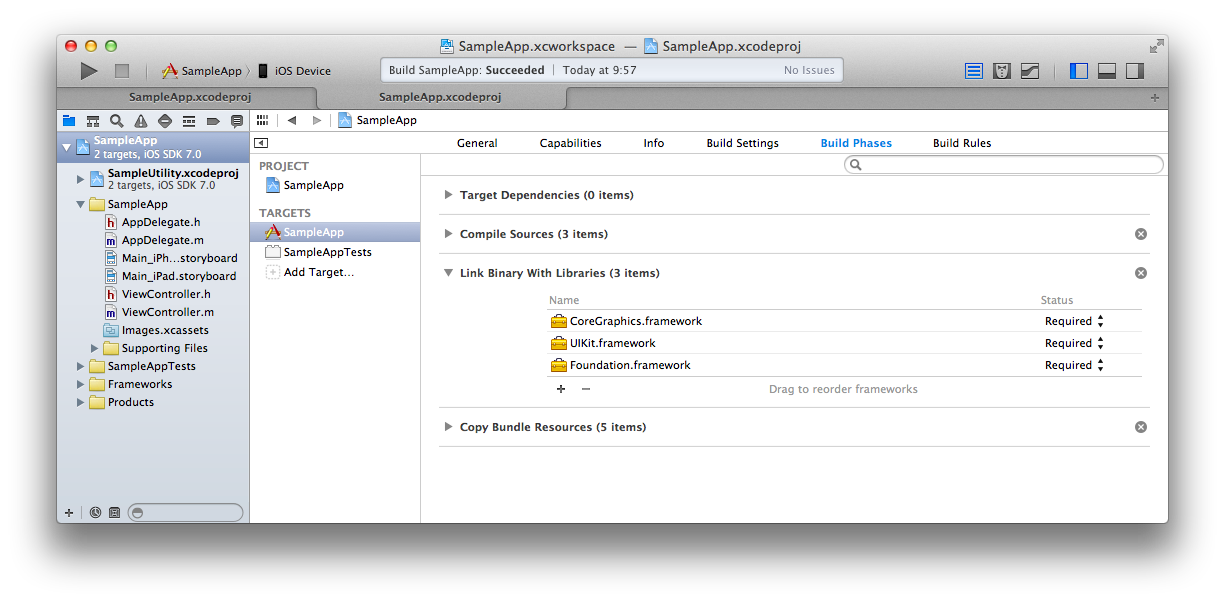Toggle the Navigator pane visibility
Screen dimensions: 1225x602
1078,71
